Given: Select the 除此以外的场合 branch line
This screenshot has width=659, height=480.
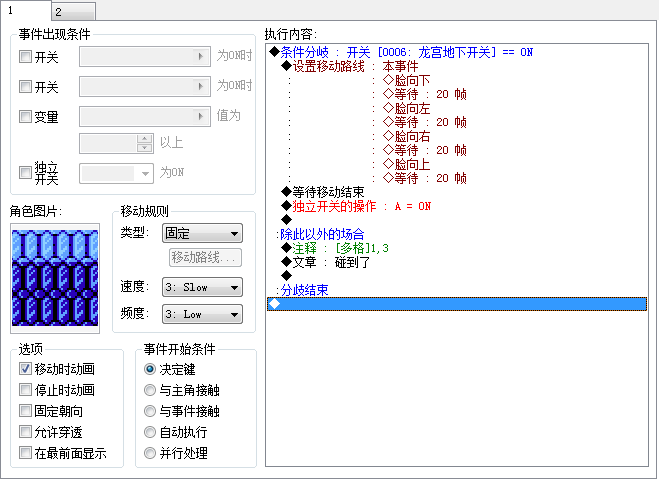Looking at the screenshot, I should pyautogui.click(x=320, y=234).
